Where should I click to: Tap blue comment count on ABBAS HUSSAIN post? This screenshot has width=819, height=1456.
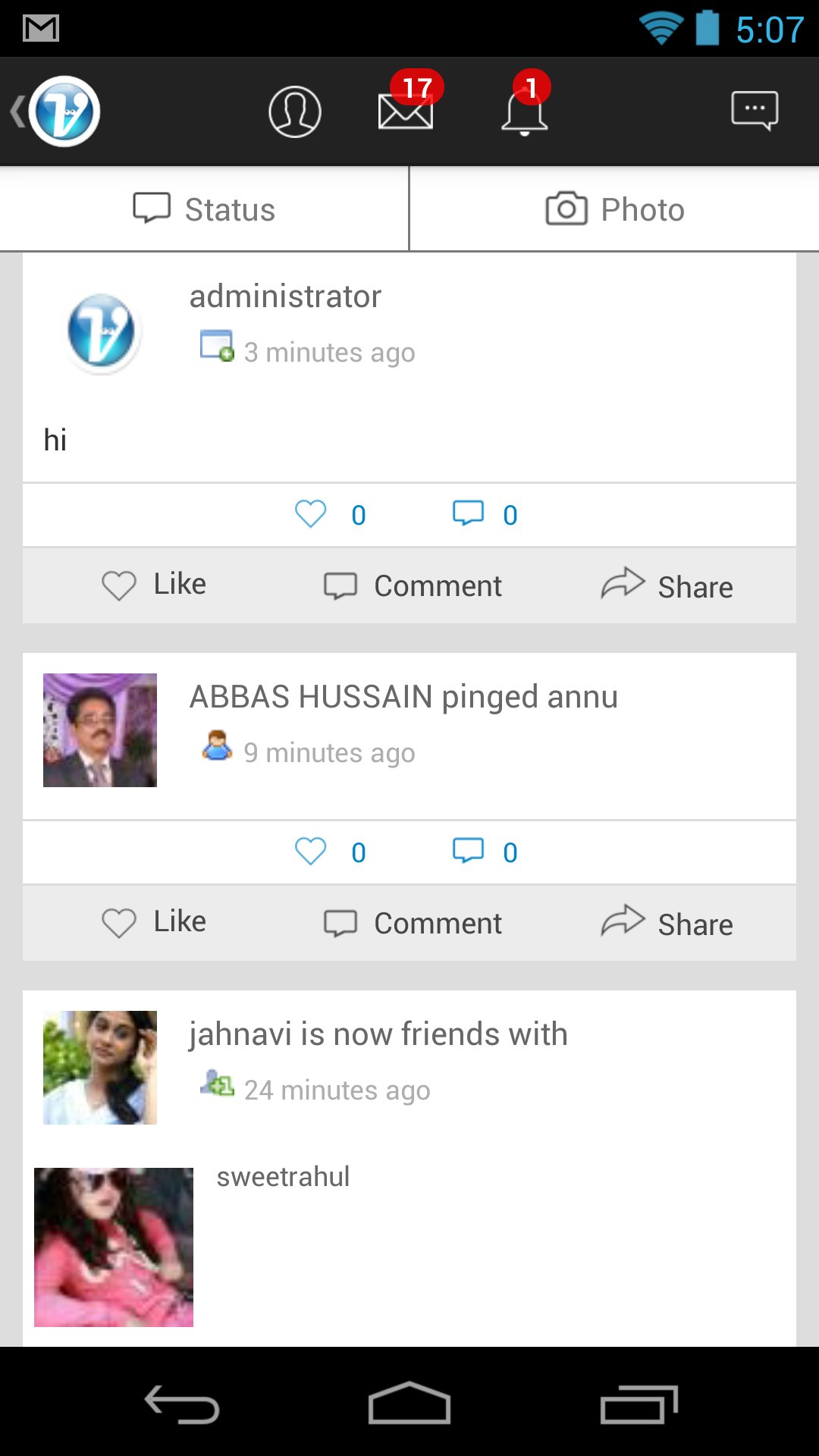[x=485, y=852]
